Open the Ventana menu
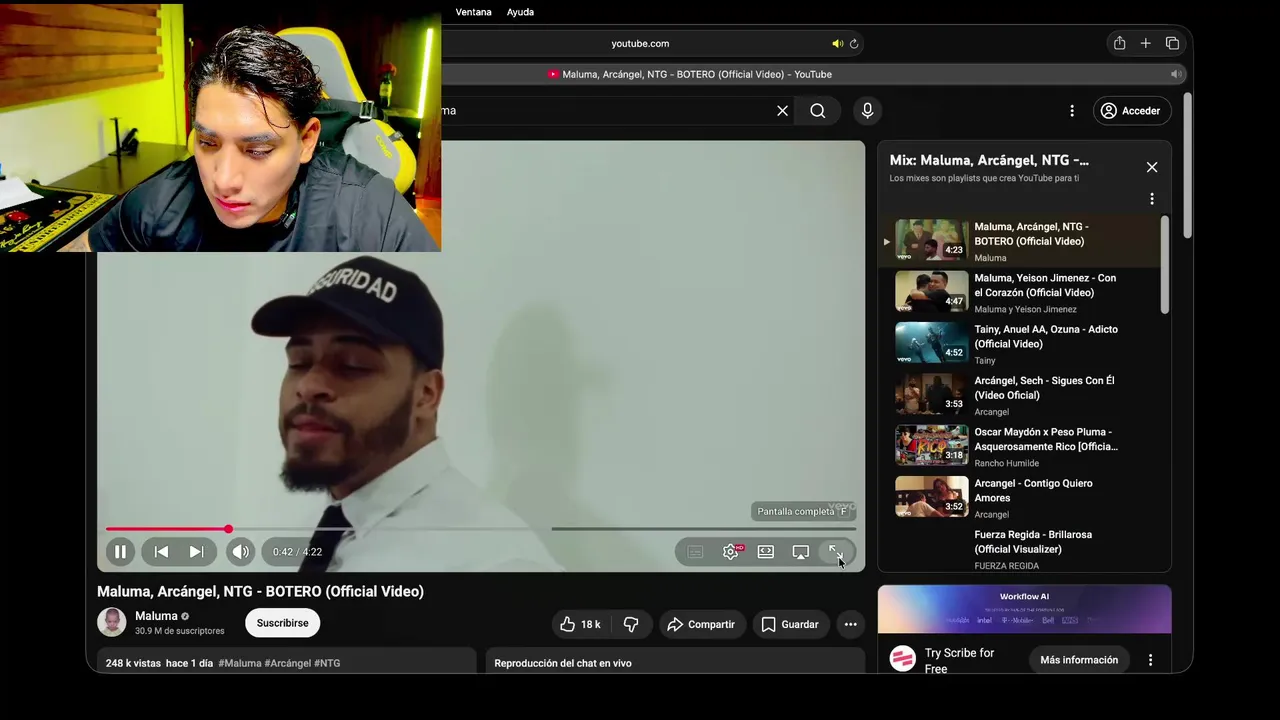 pyautogui.click(x=474, y=12)
